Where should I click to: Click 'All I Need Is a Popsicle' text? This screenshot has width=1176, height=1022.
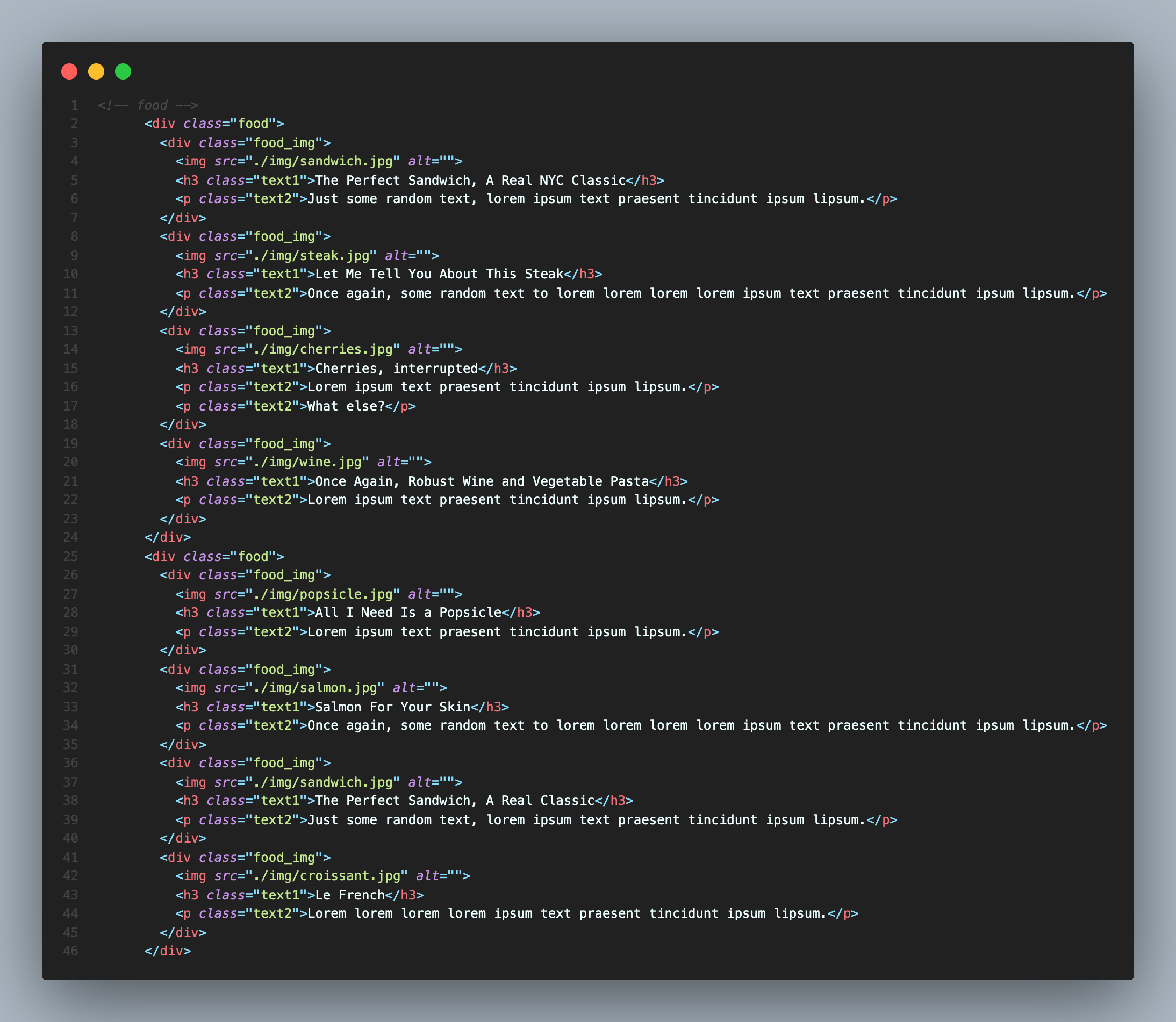408,613
